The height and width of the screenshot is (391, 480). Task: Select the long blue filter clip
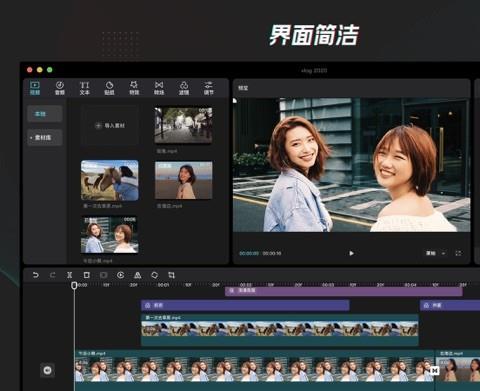click(x=245, y=305)
